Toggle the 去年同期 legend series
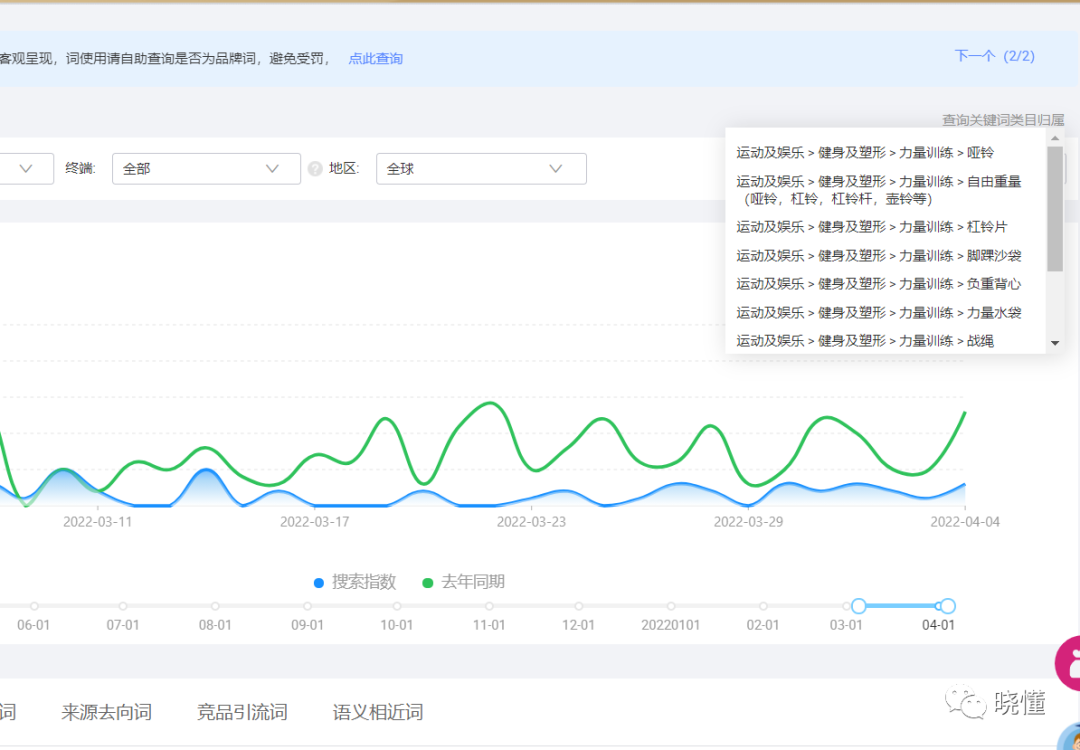Viewport: 1080px width, 750px height. [x=463, y=582]
